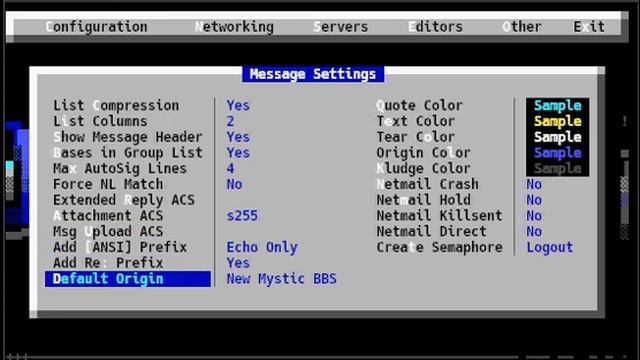
Task: Toggle Force NL Match No value
Action: pos(234,184)
